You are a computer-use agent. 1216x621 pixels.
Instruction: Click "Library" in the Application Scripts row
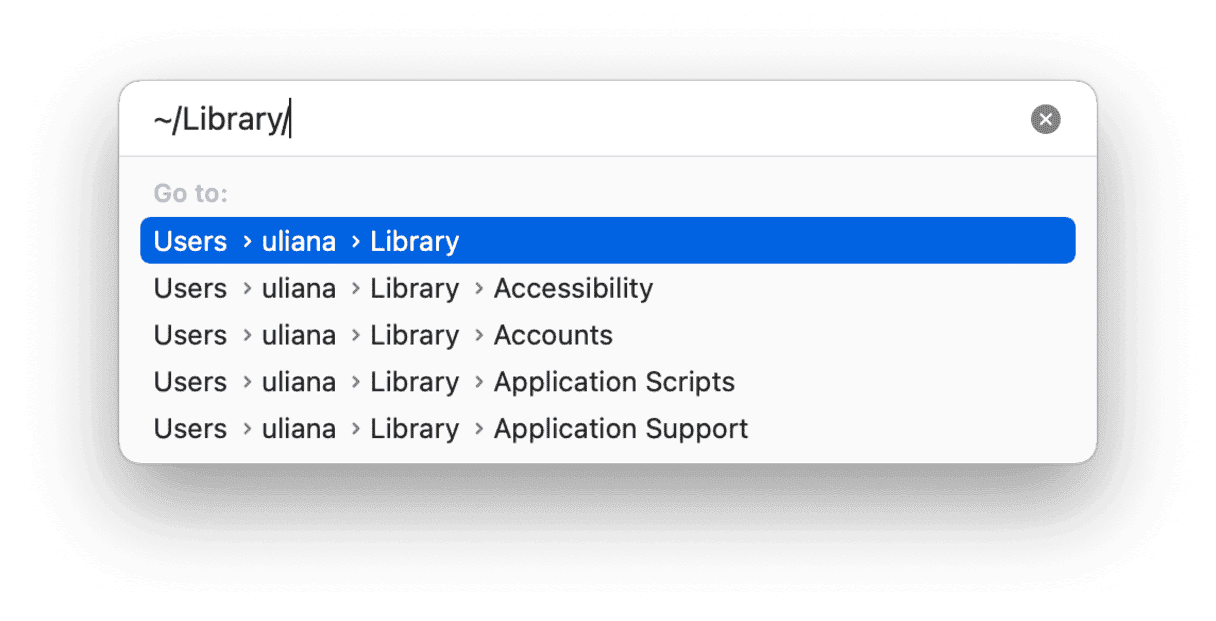414,382
